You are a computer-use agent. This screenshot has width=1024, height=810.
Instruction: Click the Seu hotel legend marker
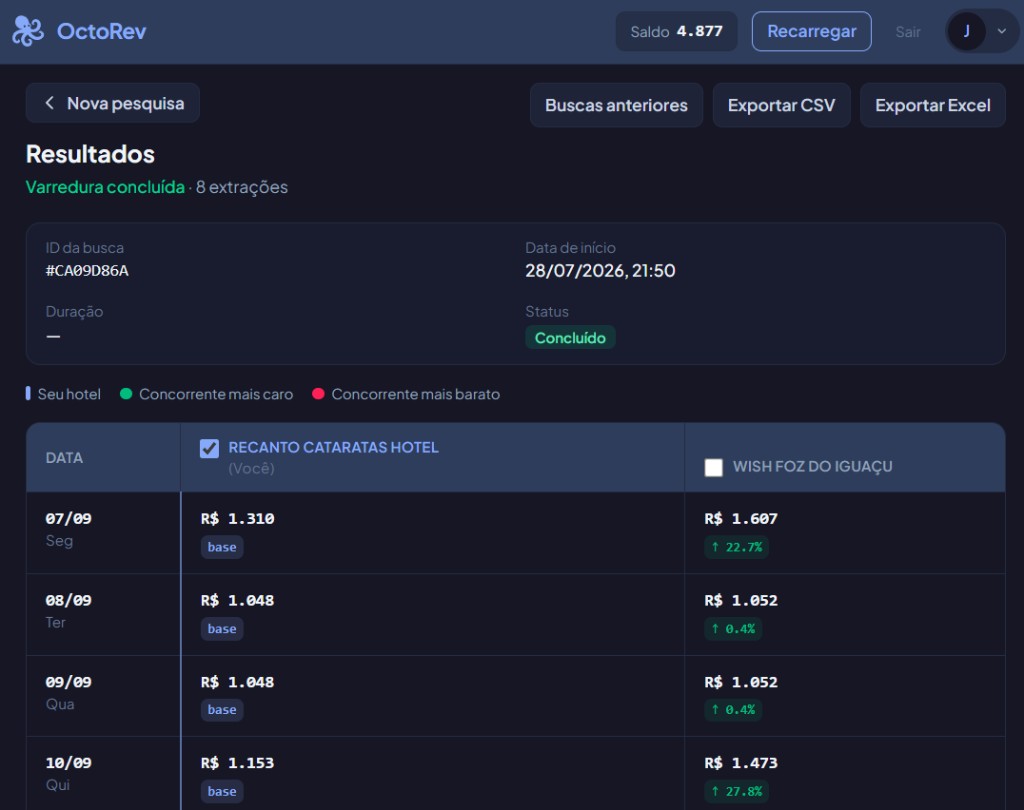tap(28, 393)
